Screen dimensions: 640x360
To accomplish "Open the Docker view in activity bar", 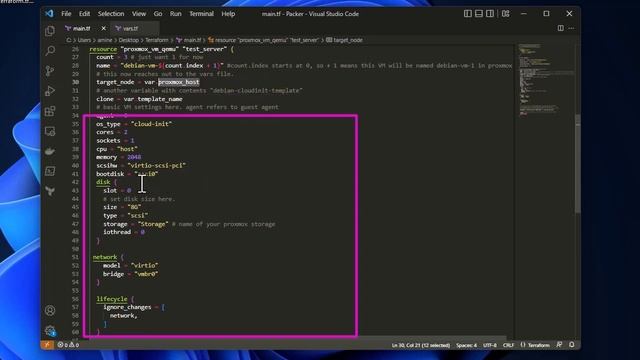I will tap(50, 151).
